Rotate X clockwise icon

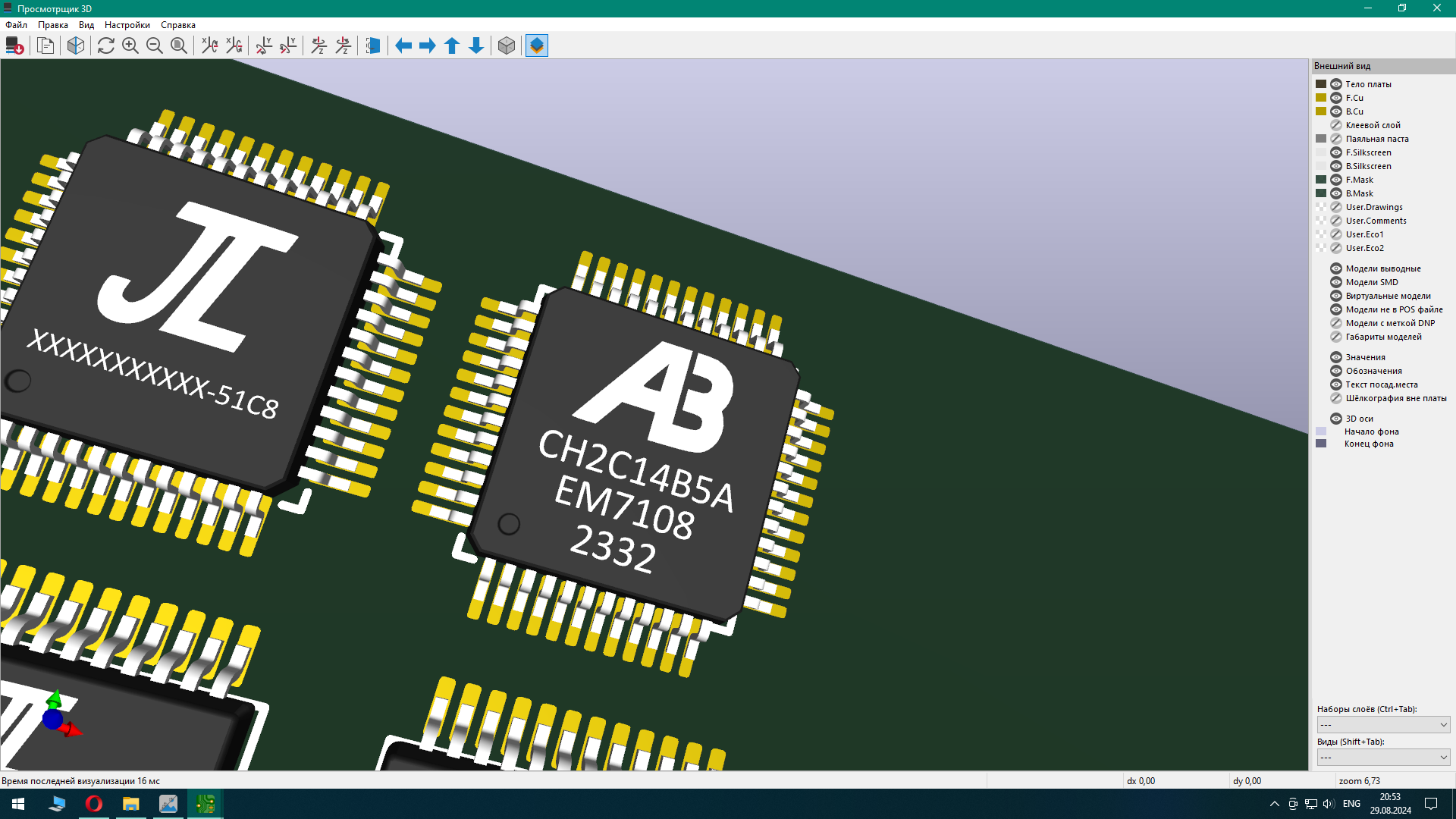[209, 45]
